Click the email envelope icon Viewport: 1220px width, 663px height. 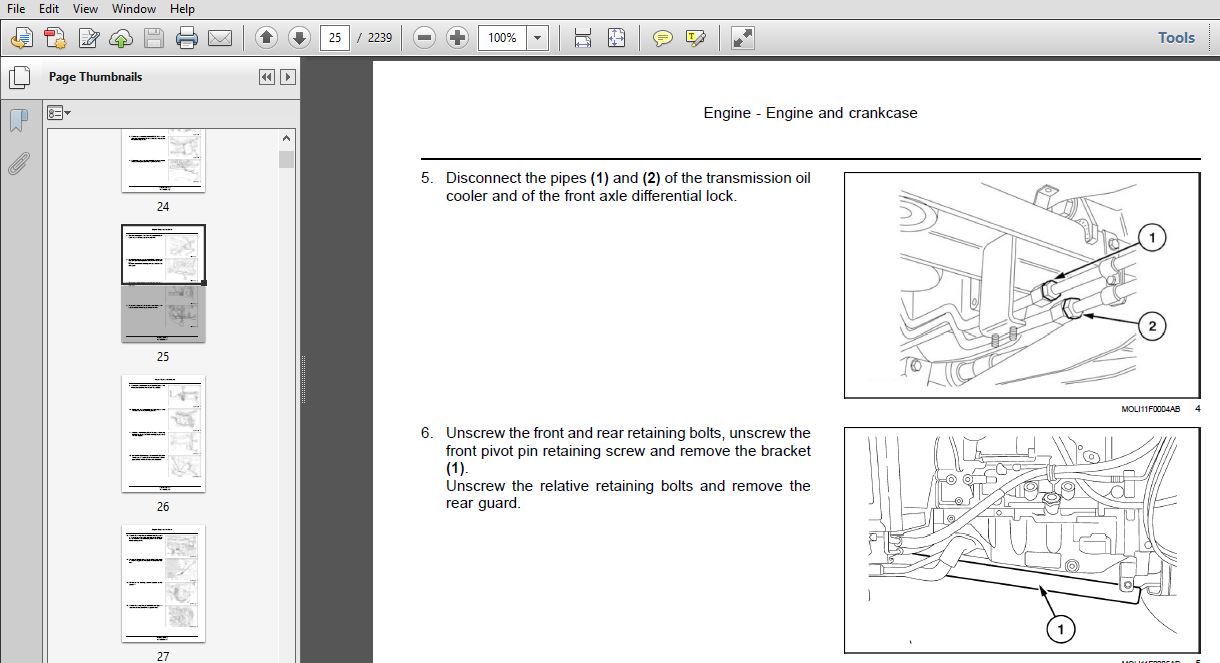pyautogui.click(x=220, y=38)
